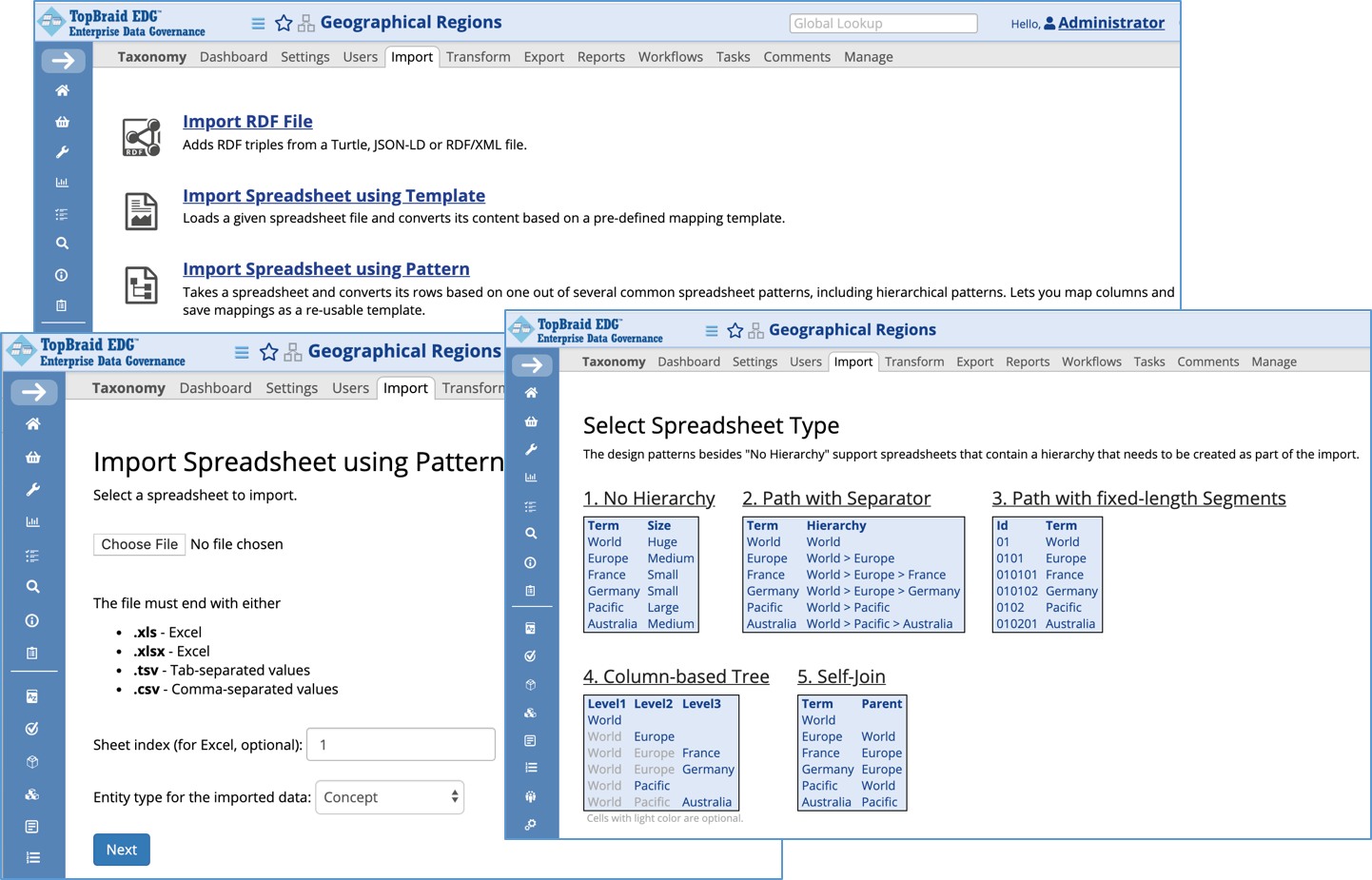
Task: Select 1. No Hierarchy spreadsheet type
Action: pos(649,498)
